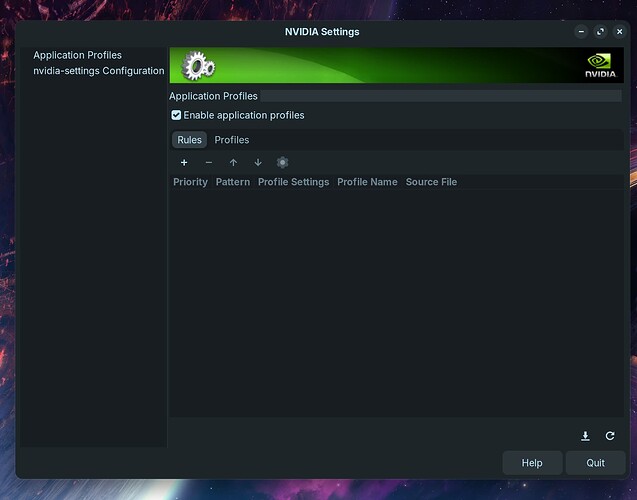Click the NVIDIA logo in the banner
The image size is (637, 500).
click(598, 67)
